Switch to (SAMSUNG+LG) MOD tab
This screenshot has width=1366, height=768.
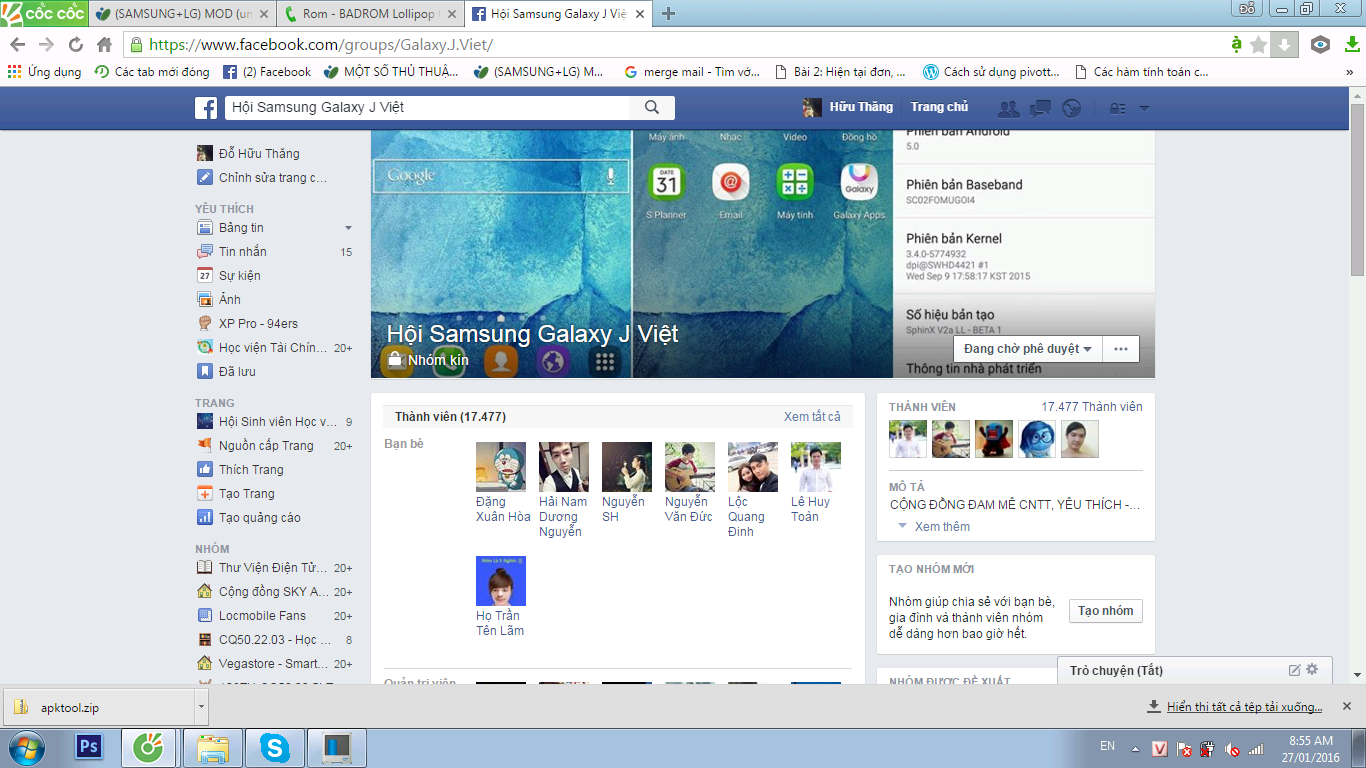pos(181,14)
